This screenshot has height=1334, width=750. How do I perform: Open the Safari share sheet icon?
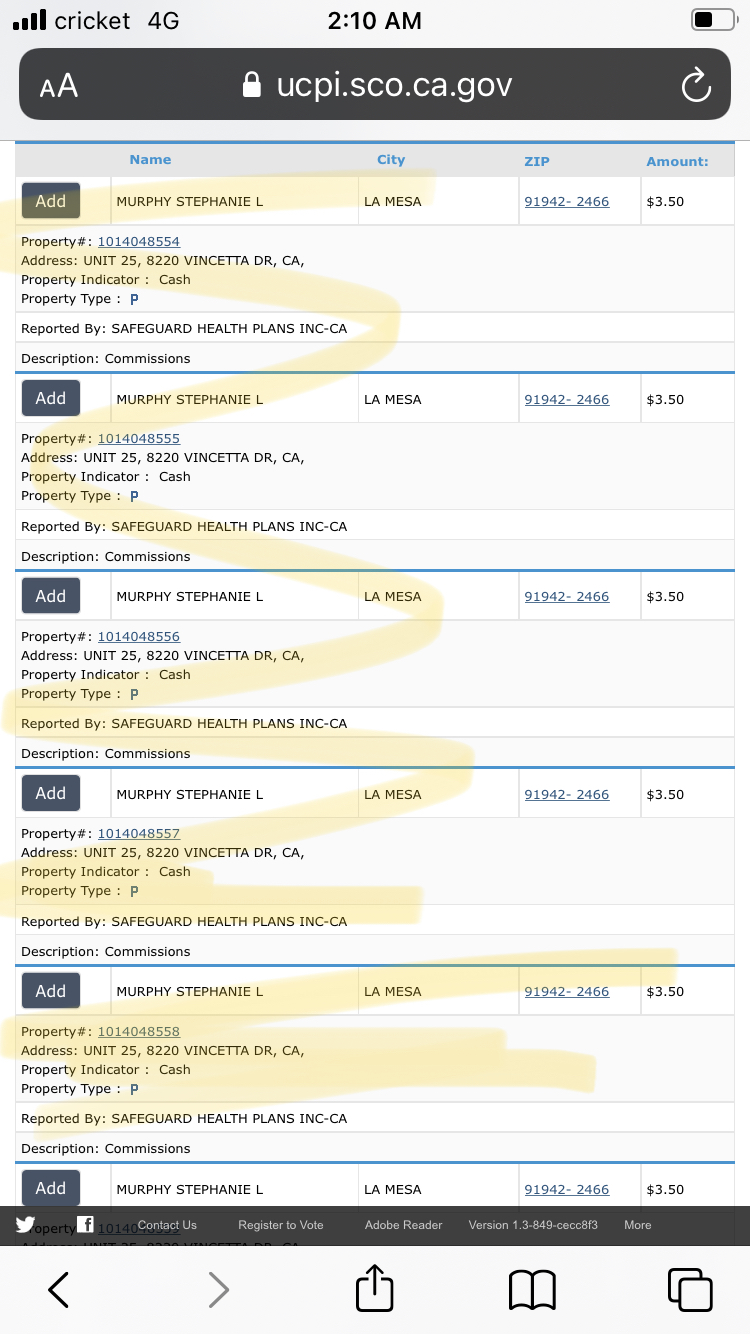(x=375, y=1287)
